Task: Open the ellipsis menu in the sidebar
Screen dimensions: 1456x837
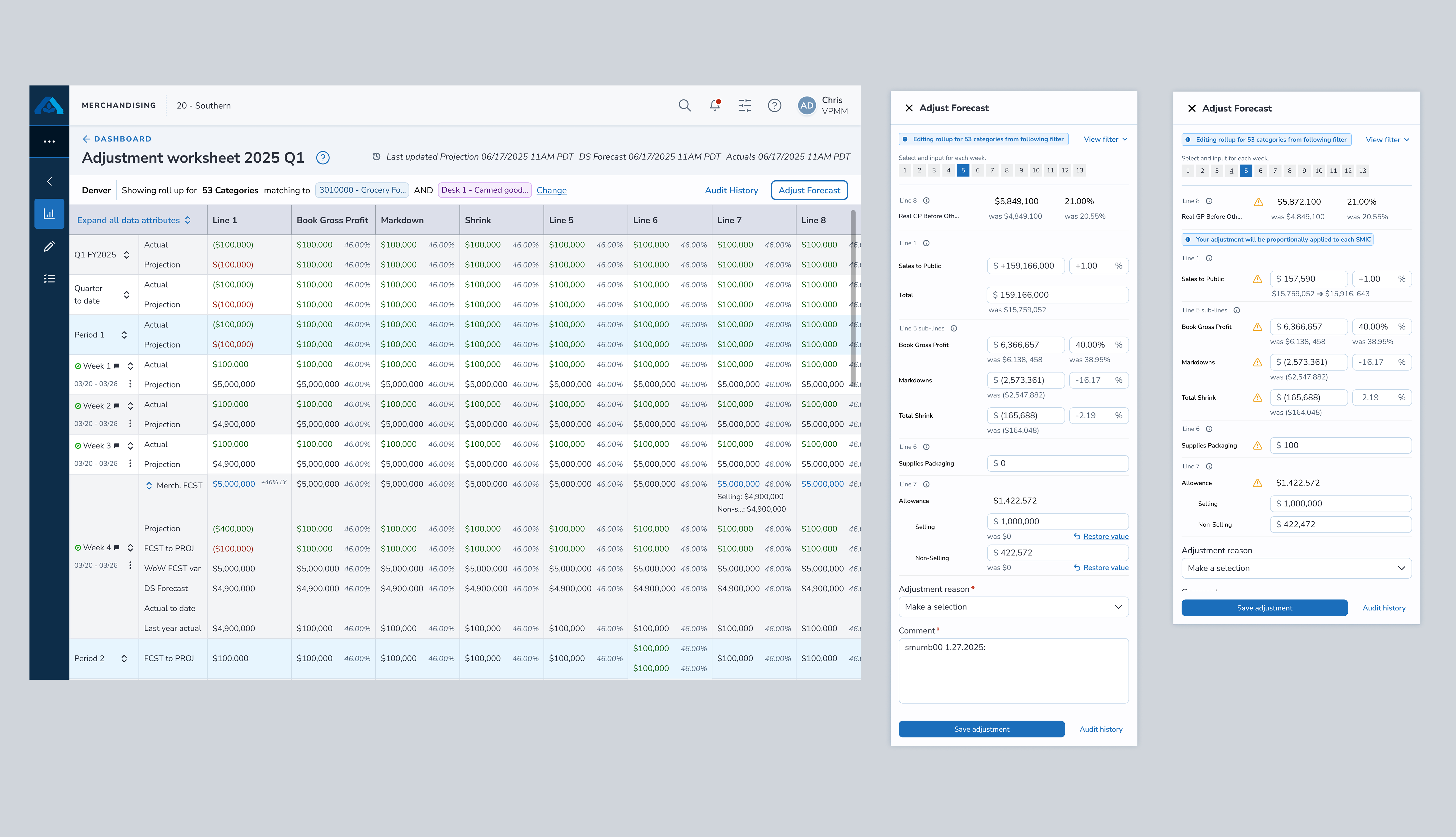Action: (49, 141)
